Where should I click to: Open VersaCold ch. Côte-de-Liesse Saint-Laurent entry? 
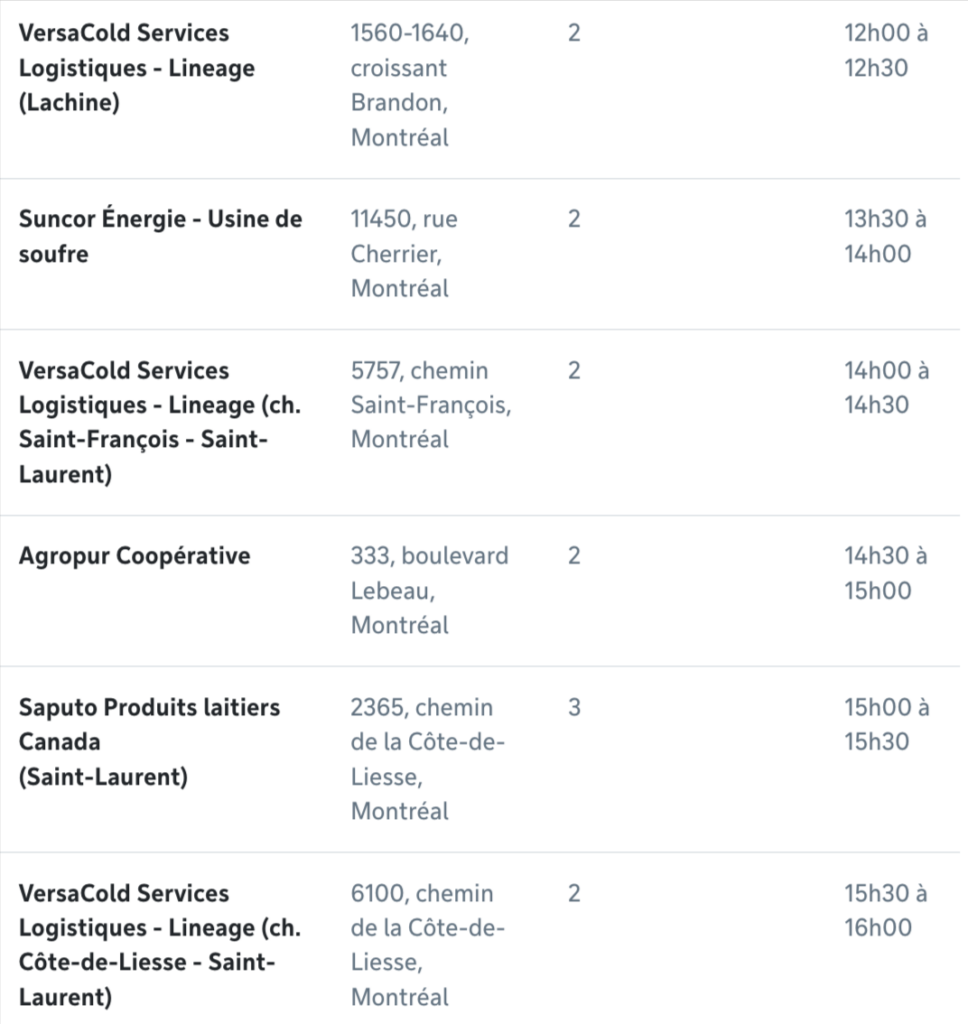[159, 944]
